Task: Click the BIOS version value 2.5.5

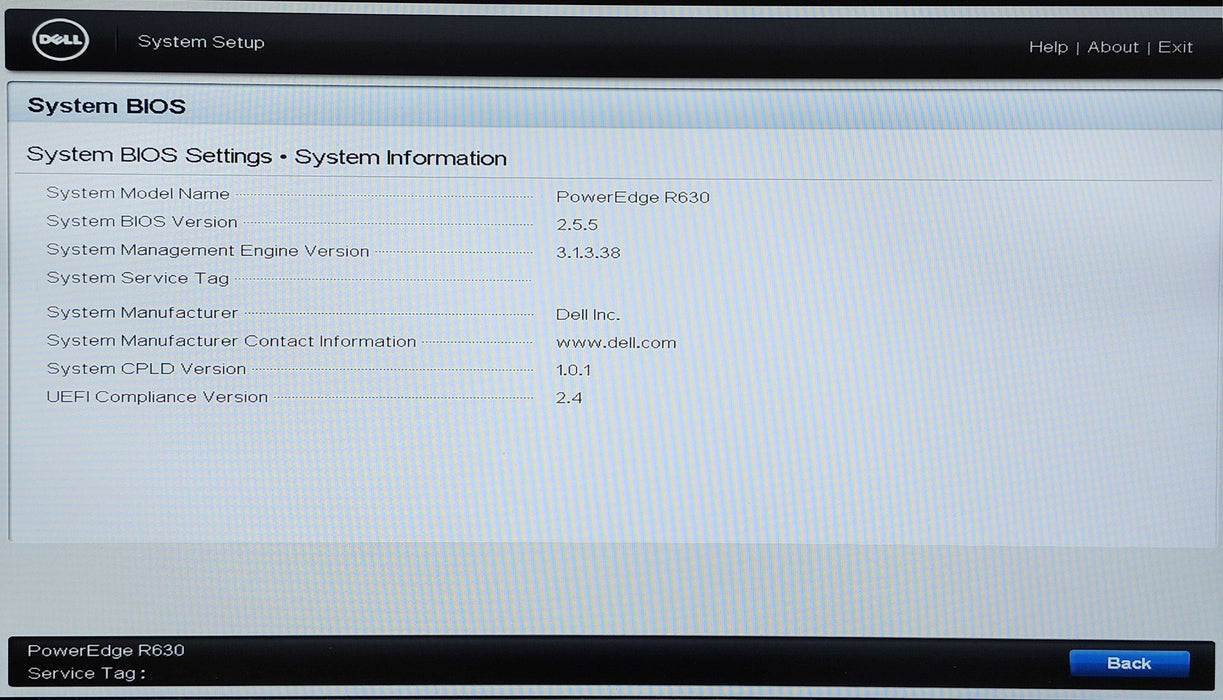Action: (577, 225)
